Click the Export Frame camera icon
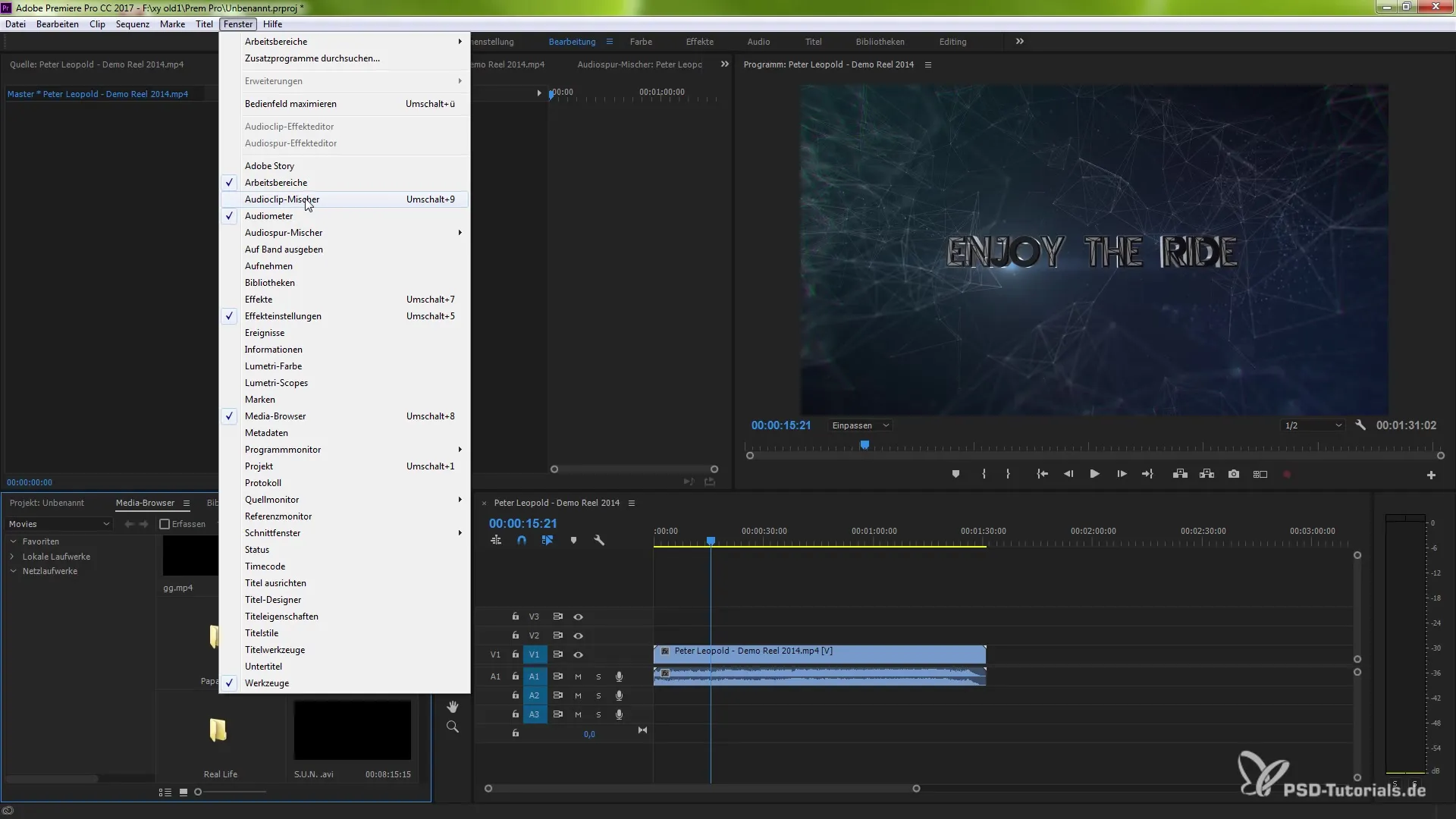Screen dimensions: 1456x819 1234,474
